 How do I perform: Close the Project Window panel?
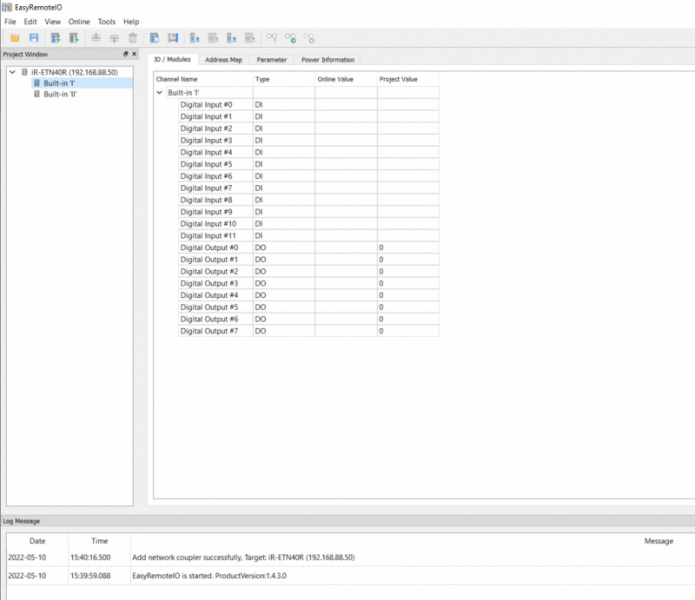pos(135,54)
